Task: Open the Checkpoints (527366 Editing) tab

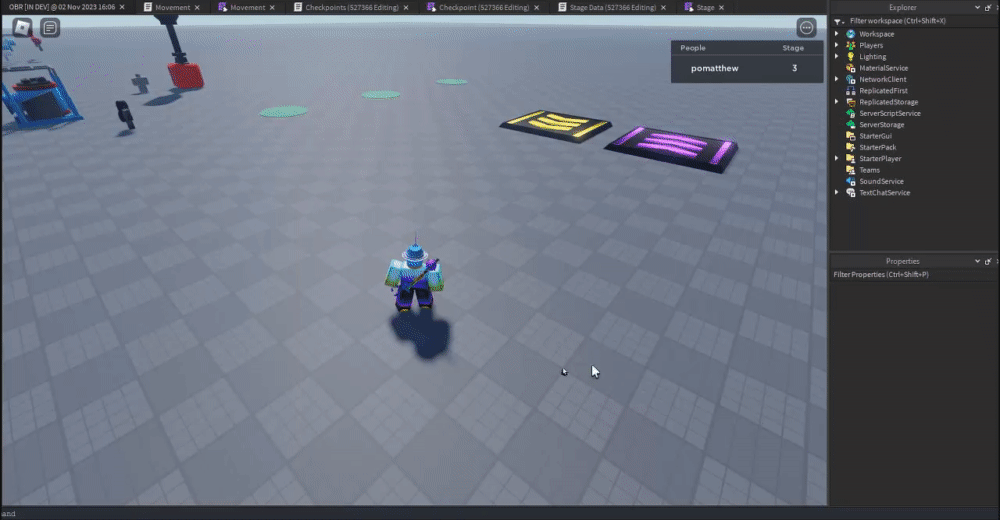Action: click(351, 7)
